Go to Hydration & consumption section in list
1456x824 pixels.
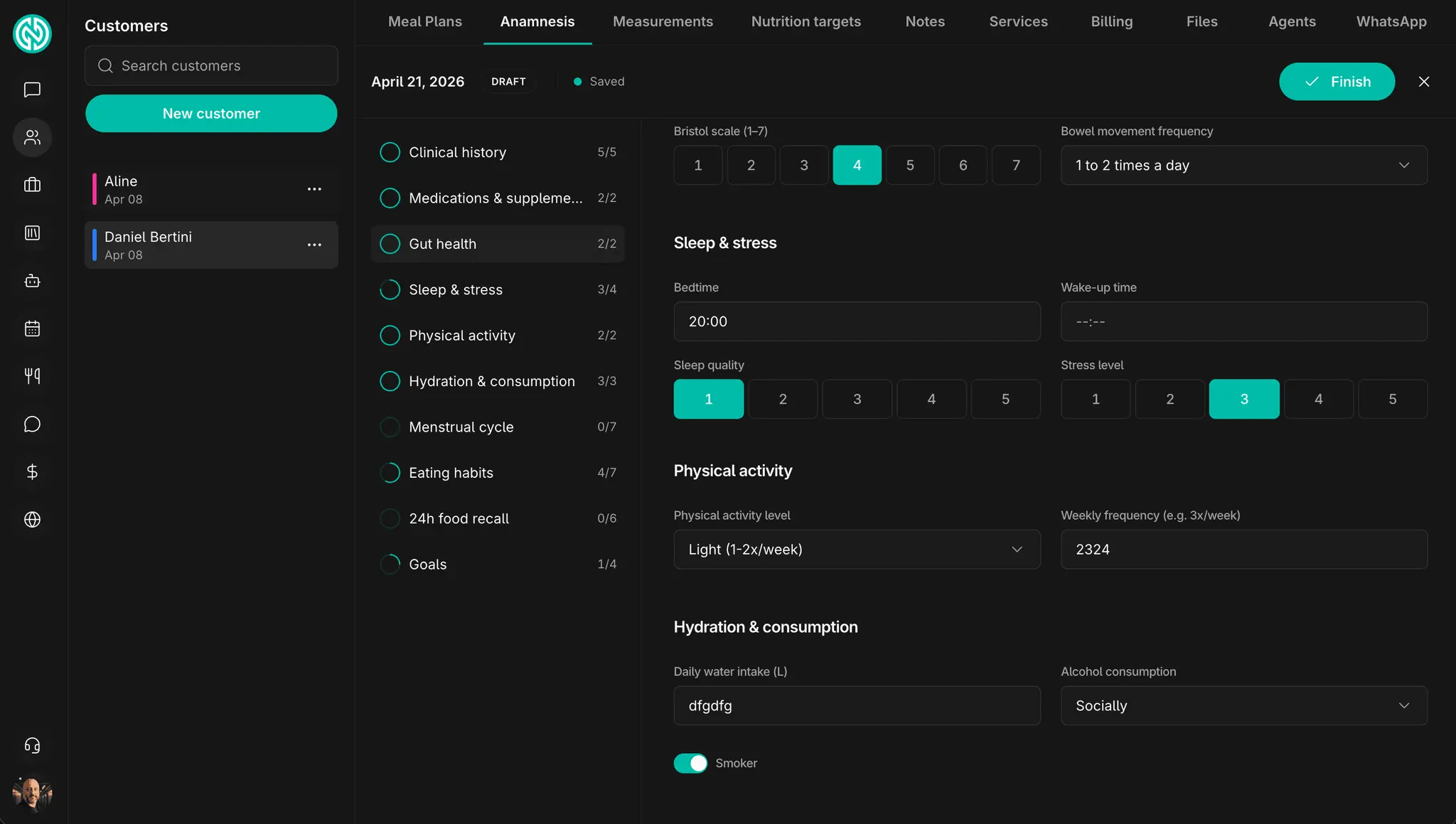tap(498, 381)
